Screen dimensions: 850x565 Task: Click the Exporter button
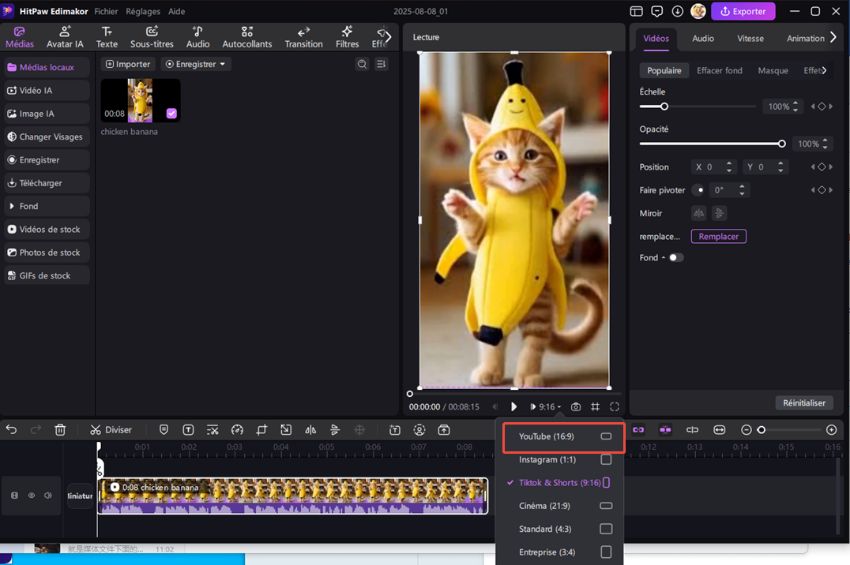[743, 11]
